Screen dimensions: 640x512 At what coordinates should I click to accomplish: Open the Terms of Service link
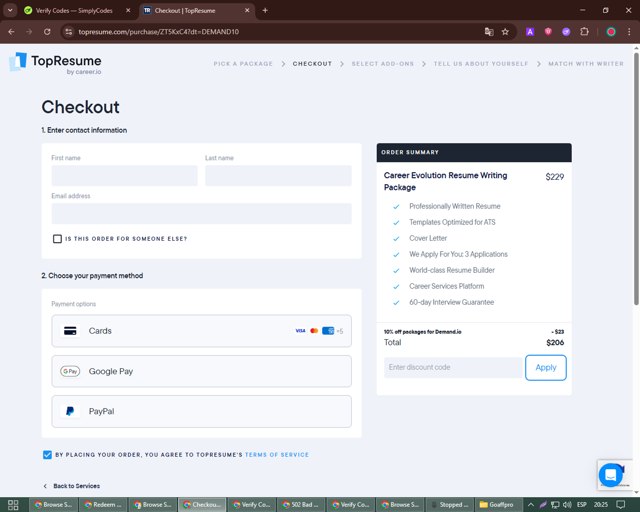pos(277,455)
